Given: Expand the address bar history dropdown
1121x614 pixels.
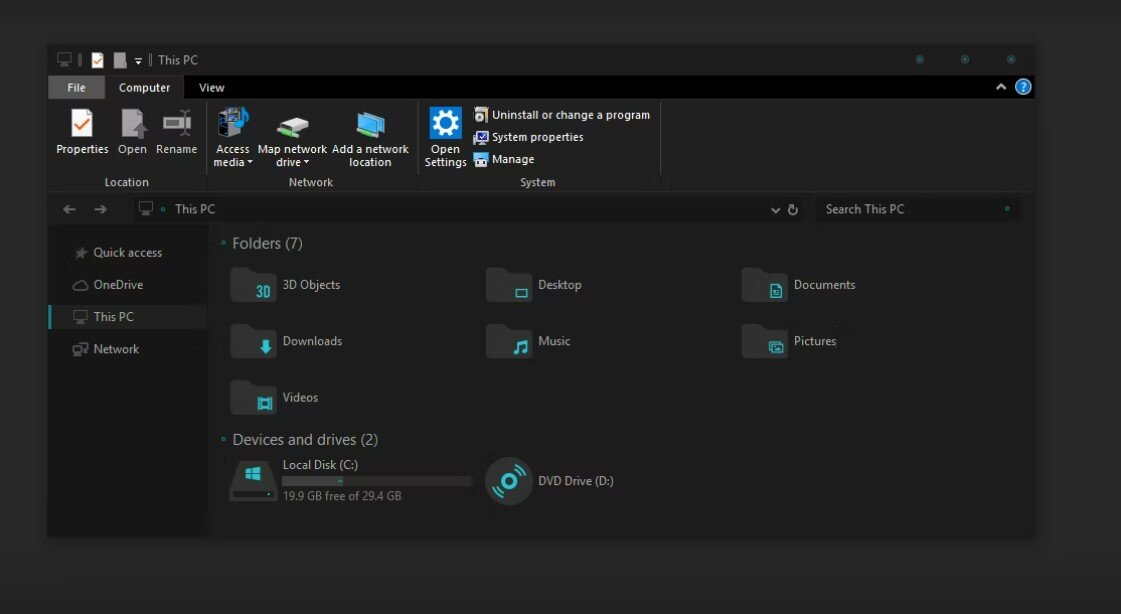Looking at the screenshot, I should pos(775,210).
